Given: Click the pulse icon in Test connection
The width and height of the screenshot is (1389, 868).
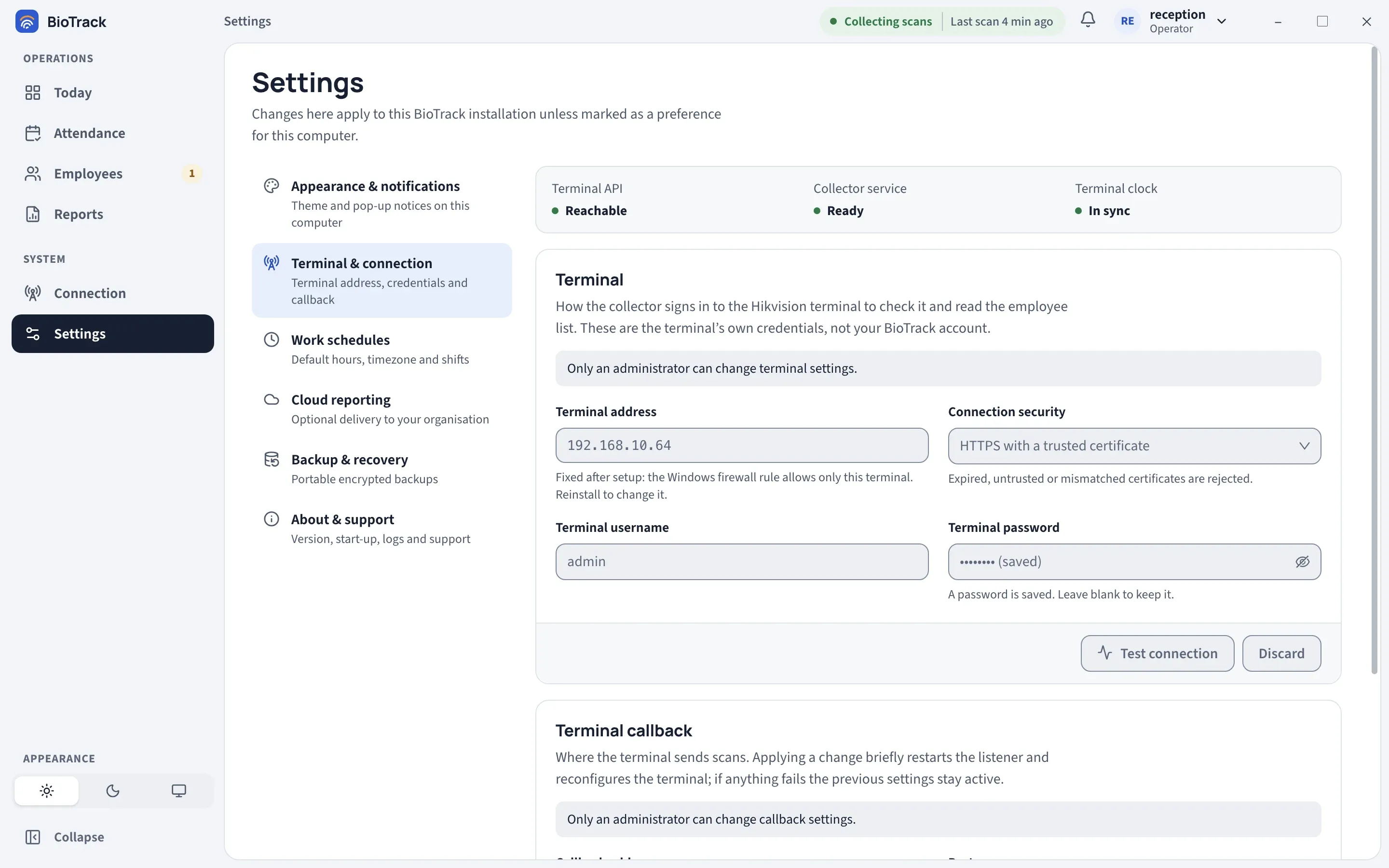Looking at the screenshot, I should pos(1105,653).
